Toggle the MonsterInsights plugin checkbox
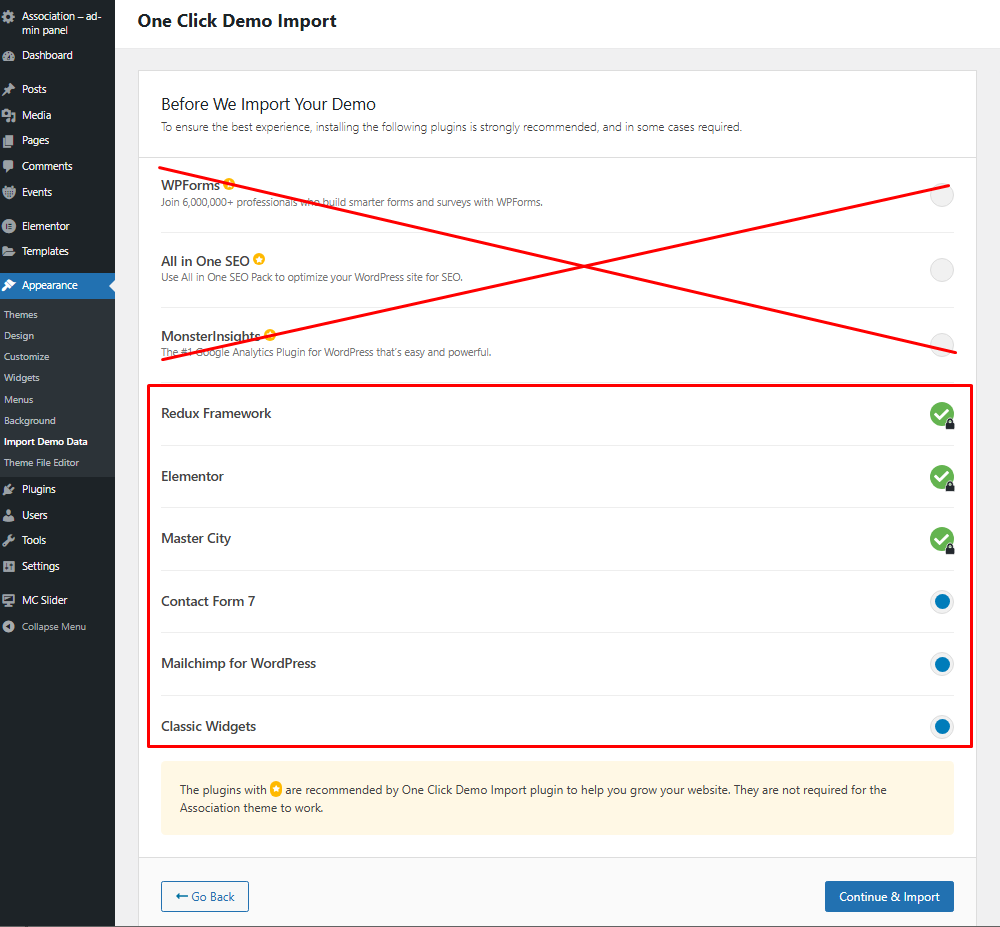The image size is (1000, 927). pos(941,345)
